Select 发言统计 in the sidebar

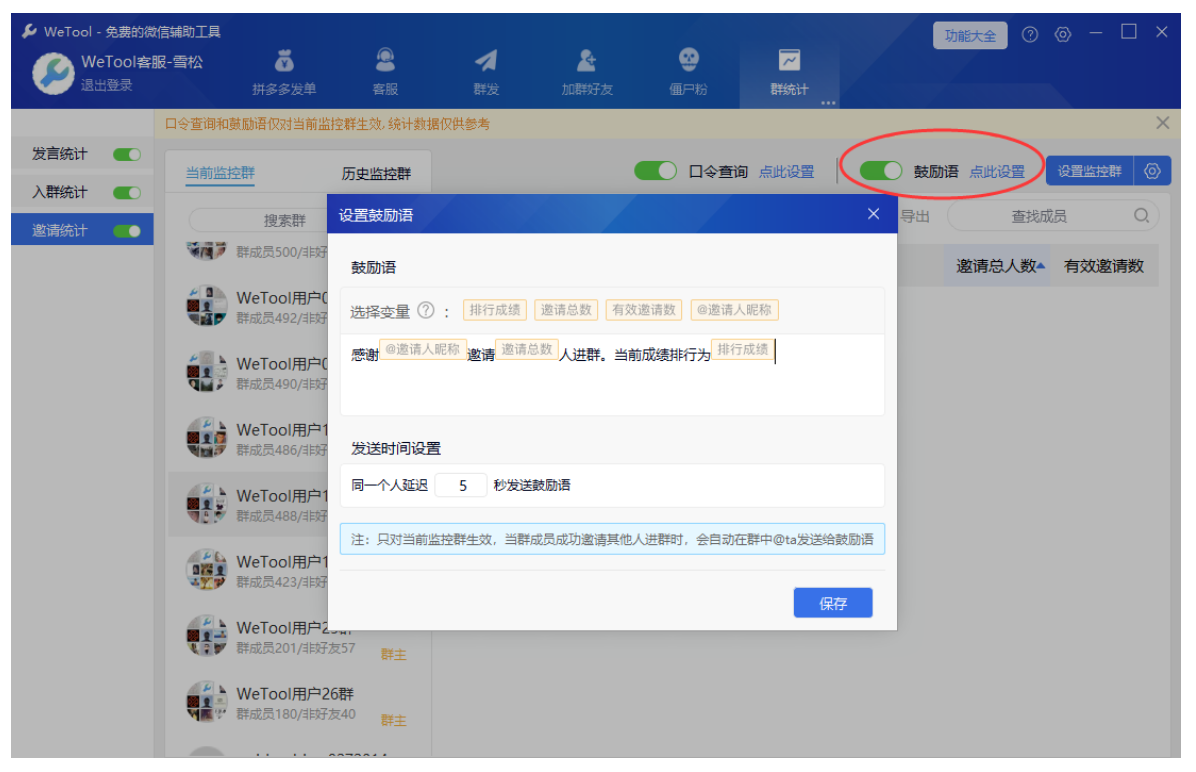tap(59, 154)
